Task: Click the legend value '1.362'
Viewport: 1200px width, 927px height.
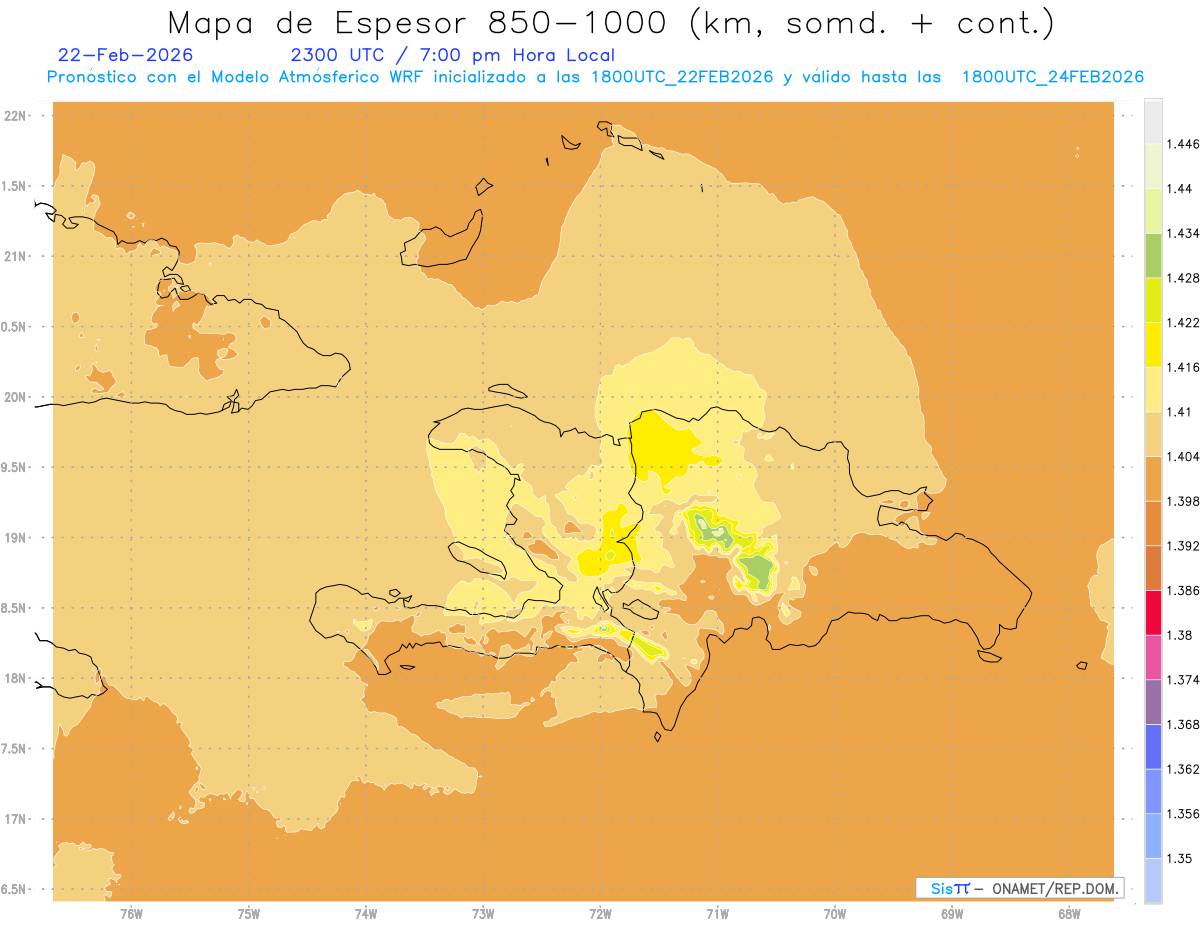Action: pyautogui.click(x=1183, y=769)
